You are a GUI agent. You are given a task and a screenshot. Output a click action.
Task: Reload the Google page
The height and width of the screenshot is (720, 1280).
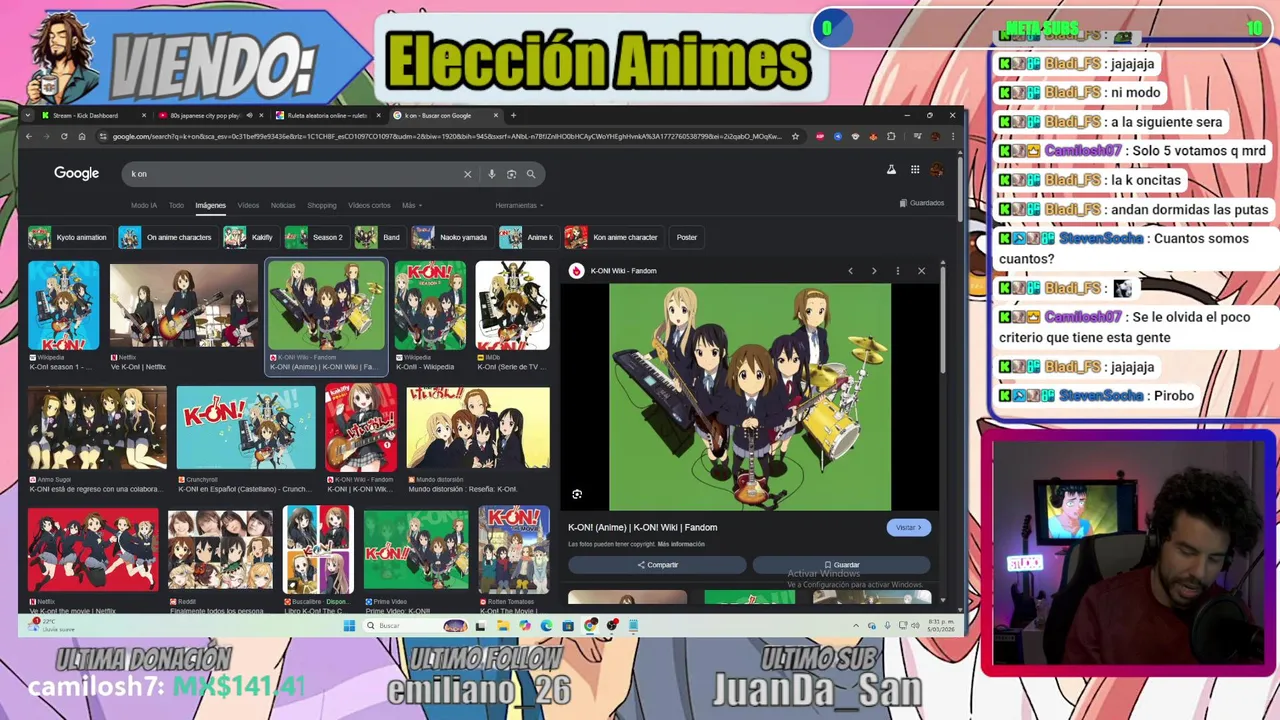64,136
